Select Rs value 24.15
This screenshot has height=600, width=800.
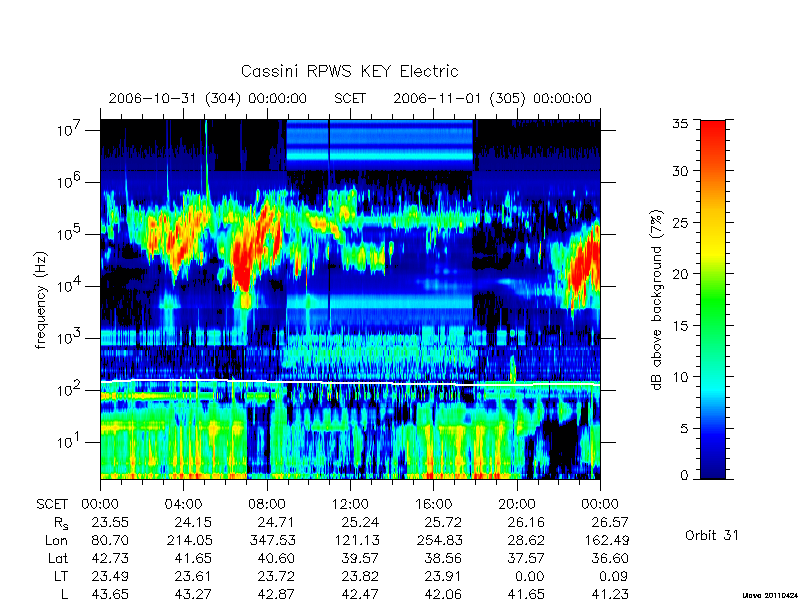(193, 522)
